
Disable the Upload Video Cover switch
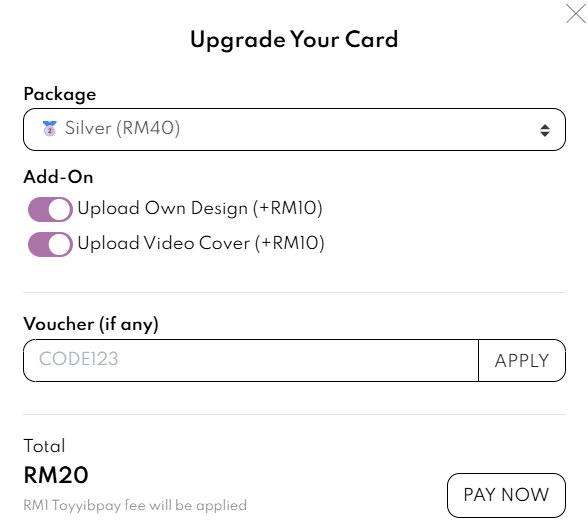(50, 244)
